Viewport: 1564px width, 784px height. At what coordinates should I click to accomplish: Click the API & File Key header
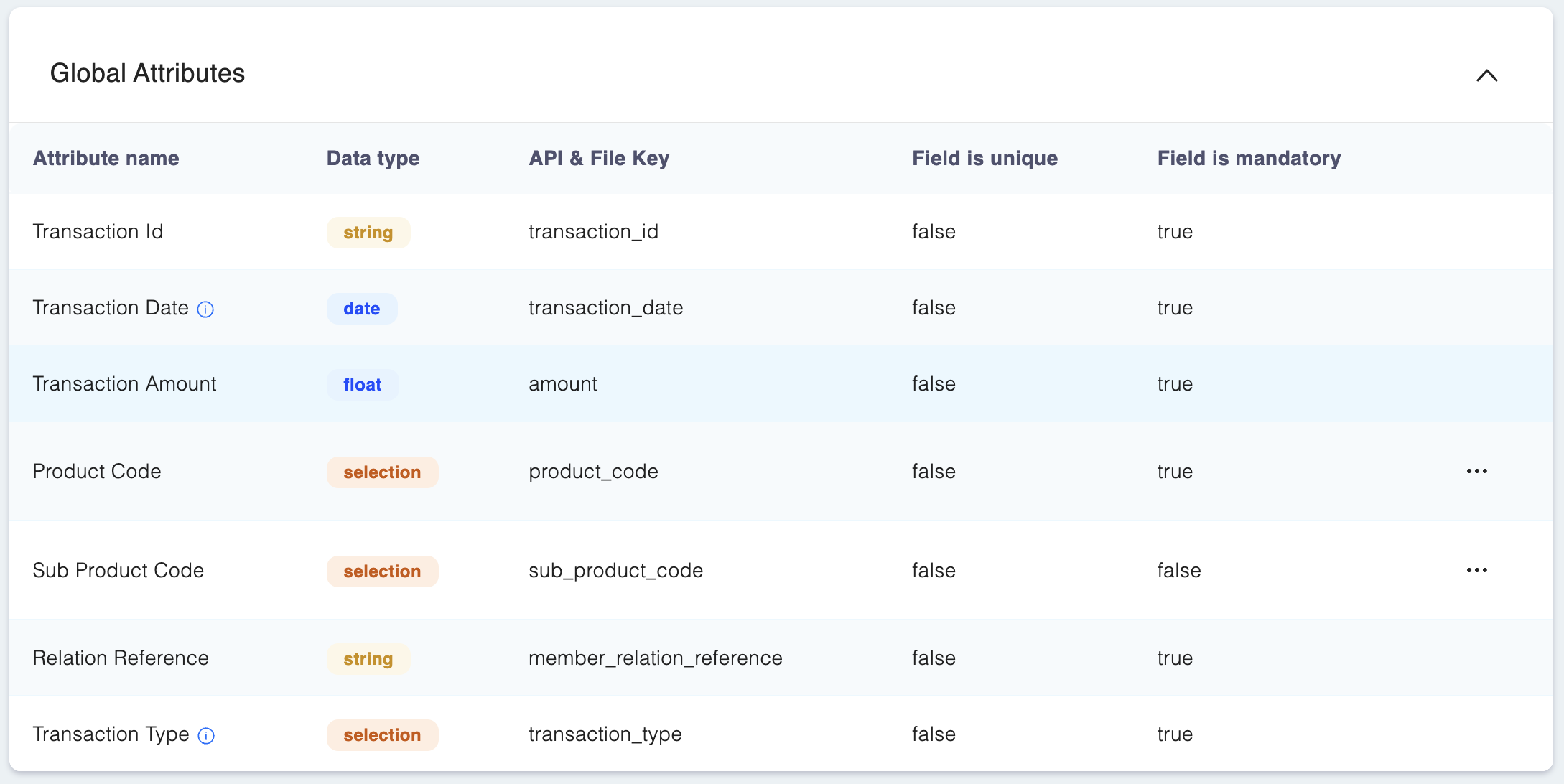[599, 158]
